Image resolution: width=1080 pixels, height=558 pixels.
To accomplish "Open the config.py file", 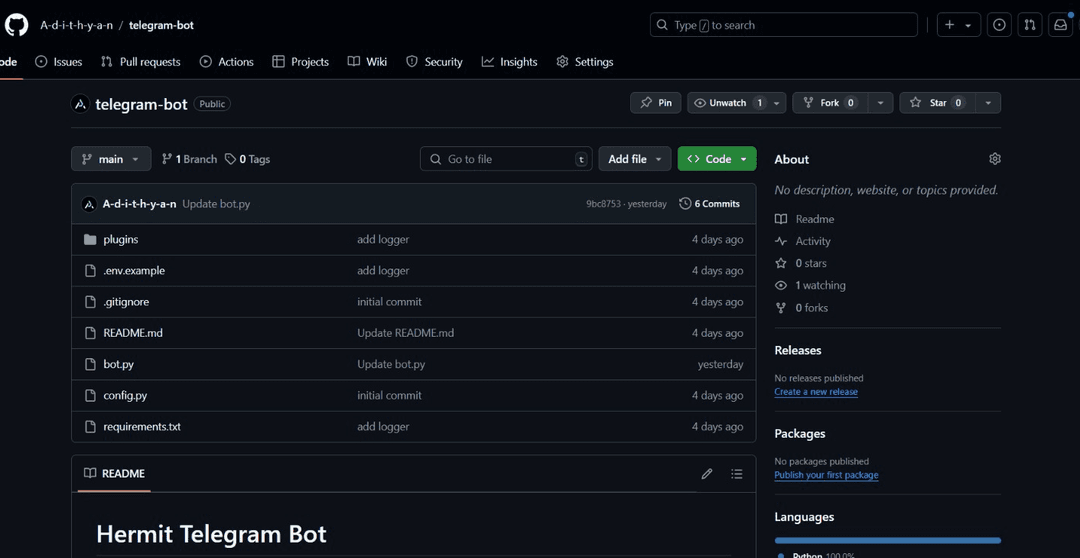I will (x=125, y=395).
